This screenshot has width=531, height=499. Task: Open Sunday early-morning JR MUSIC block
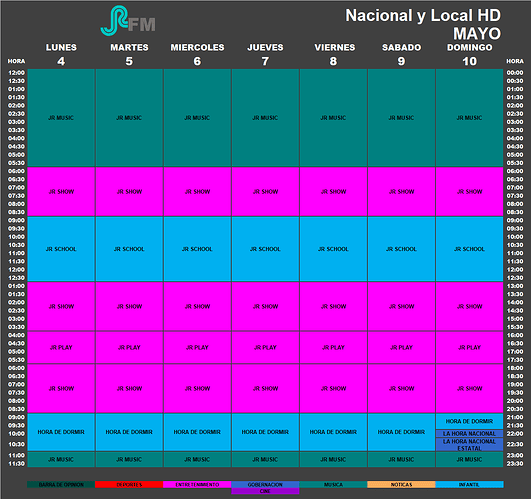pos(469,118)
